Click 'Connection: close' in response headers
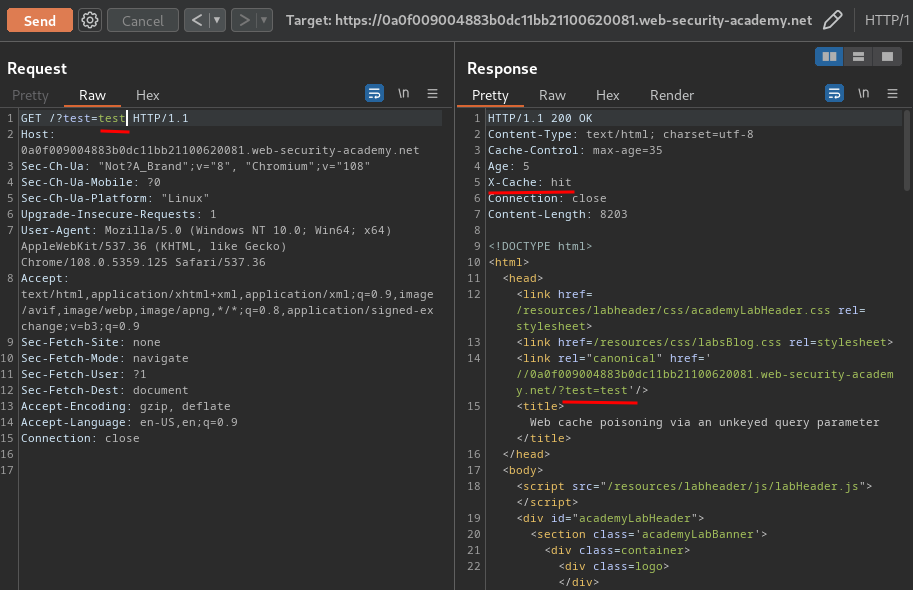The width and height of the screenshot is (913, 590). [x=547, y=199]
